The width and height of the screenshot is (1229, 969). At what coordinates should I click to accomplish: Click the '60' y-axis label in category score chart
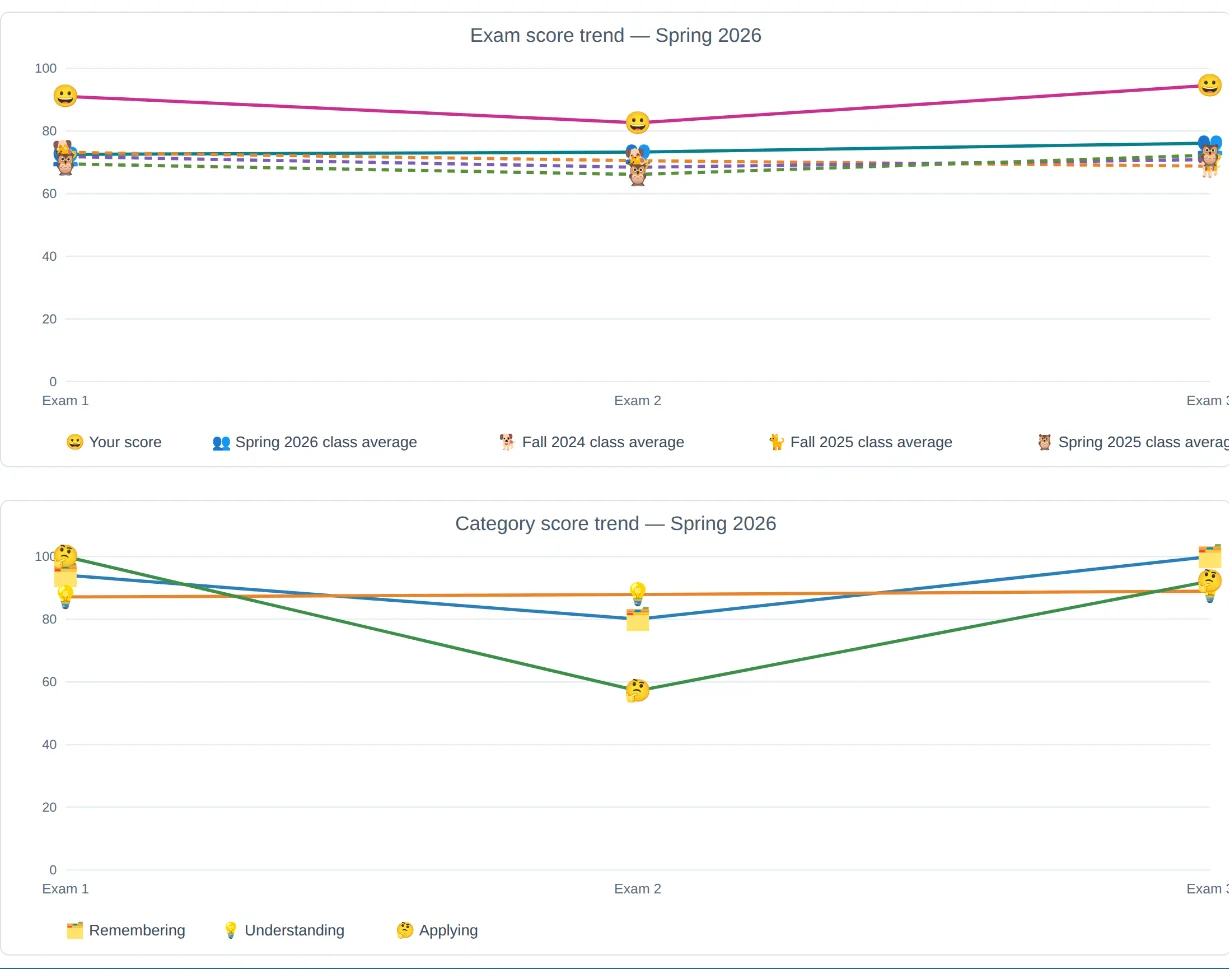(49, 682)
